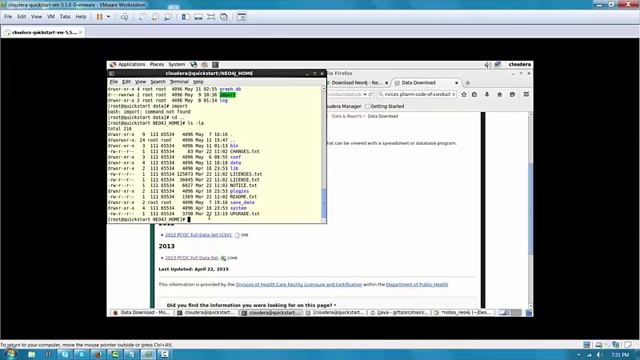Open the dropdown arrow beside pause button

tap(109, 17)
